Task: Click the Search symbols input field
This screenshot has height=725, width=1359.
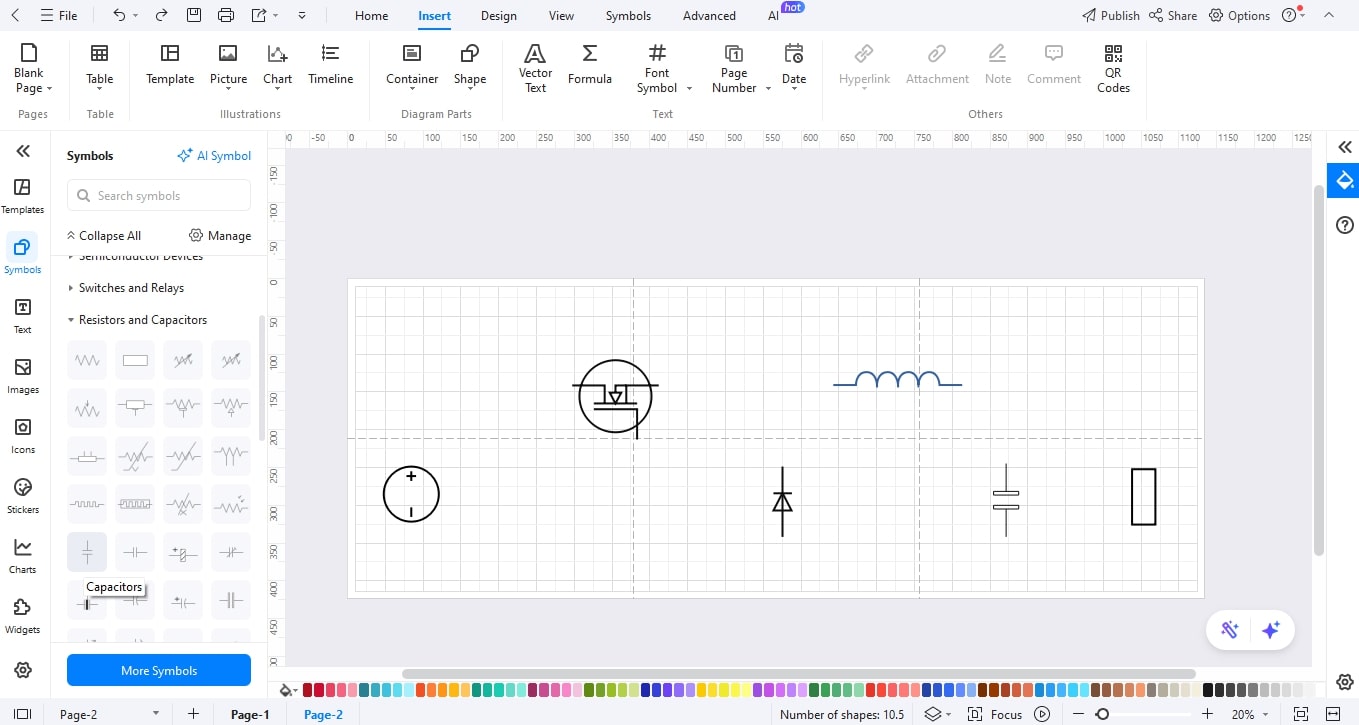Action: click(158, 195)
